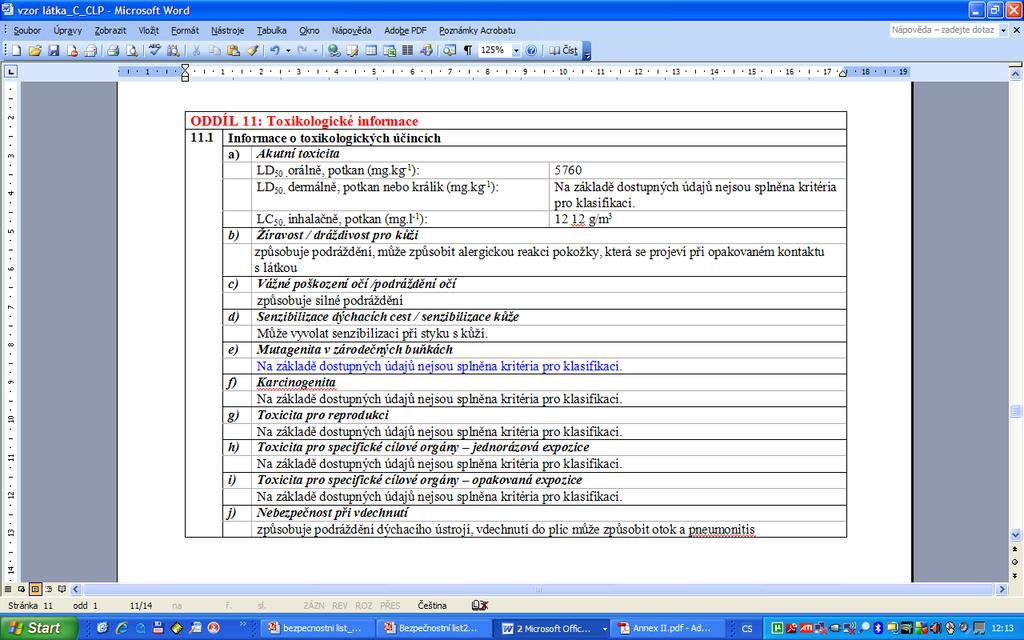
Task: Activate the Format Painter brush
Action: [252, 50]
